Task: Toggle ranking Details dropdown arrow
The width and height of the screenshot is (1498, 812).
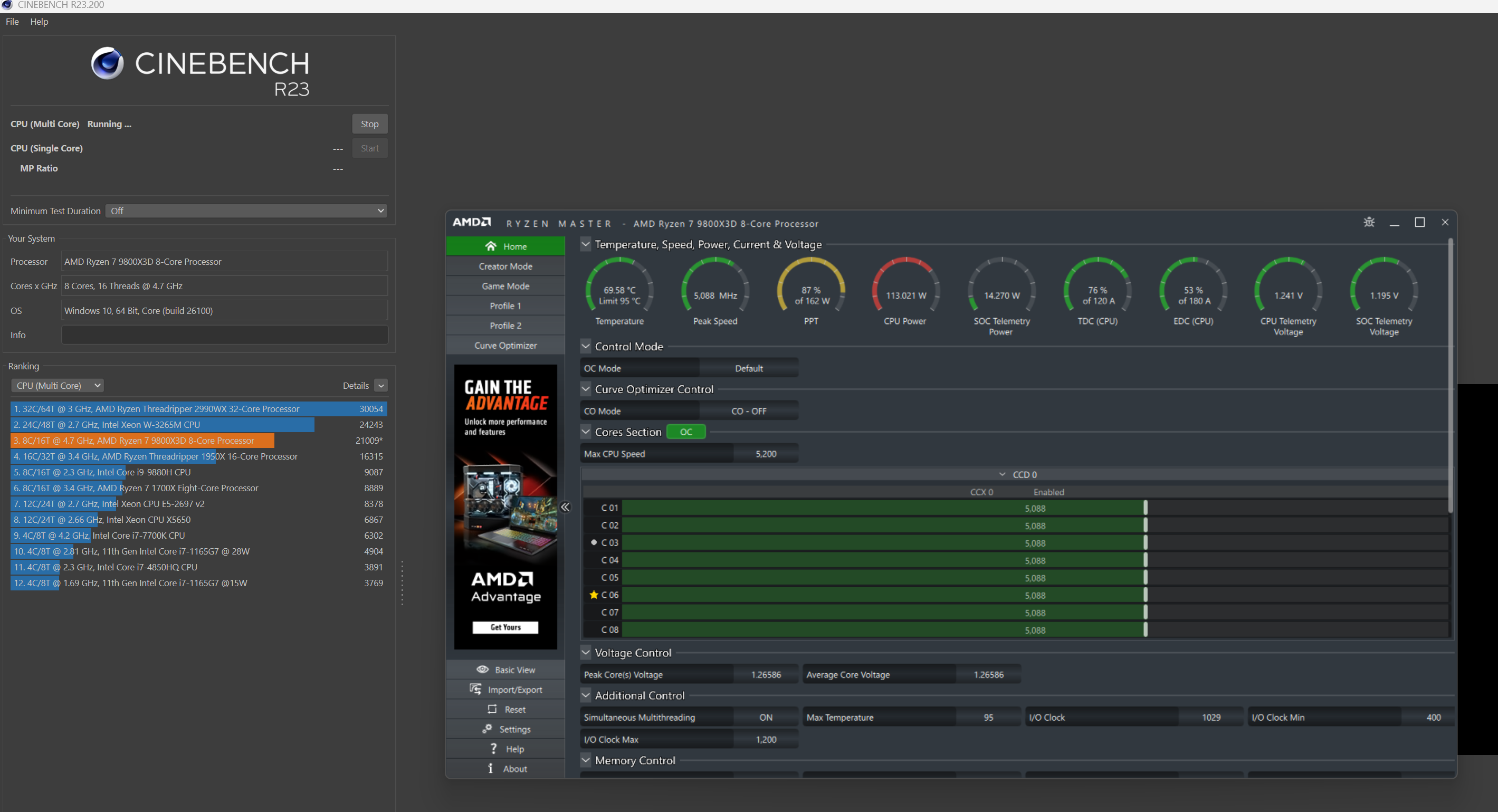Action: [x=381, y=385]
